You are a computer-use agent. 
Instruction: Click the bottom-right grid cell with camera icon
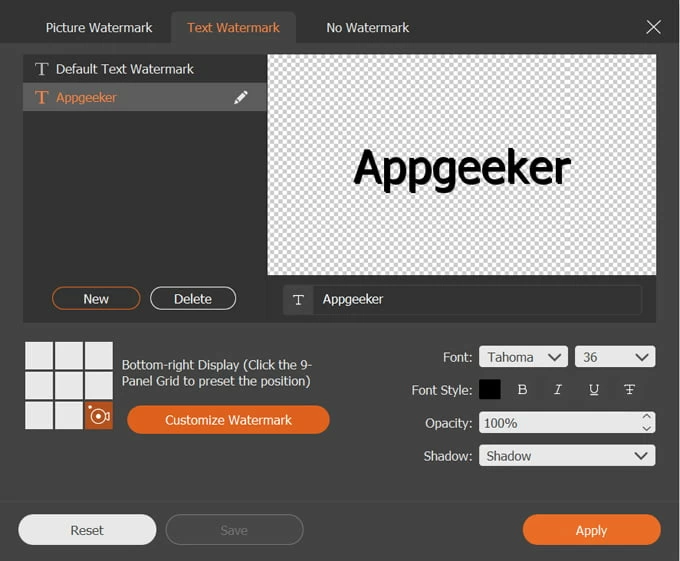pyautogui.click(x=99, y=415)
